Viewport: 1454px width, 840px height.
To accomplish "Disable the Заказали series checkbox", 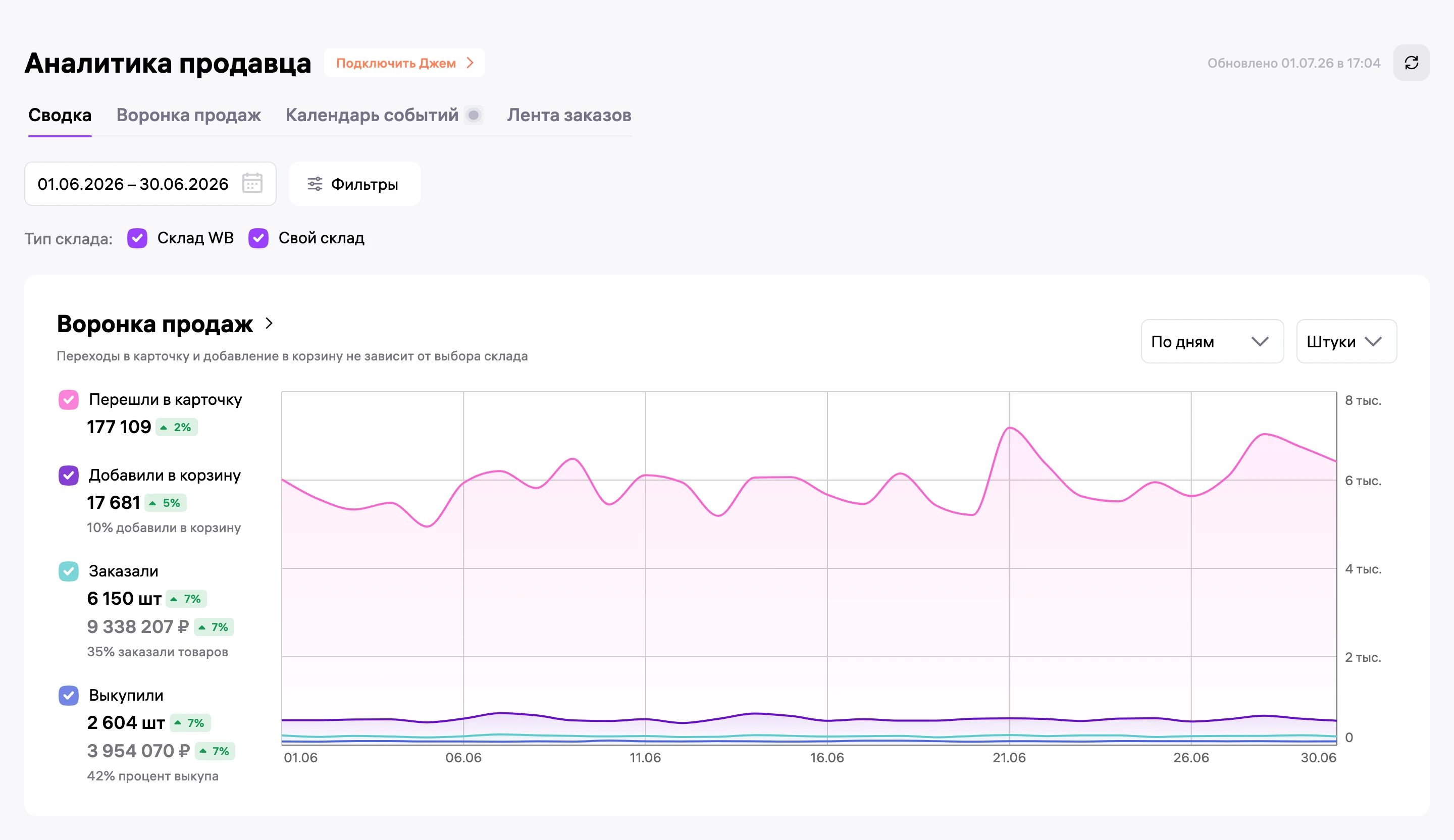I will click(x=69, y=571).
